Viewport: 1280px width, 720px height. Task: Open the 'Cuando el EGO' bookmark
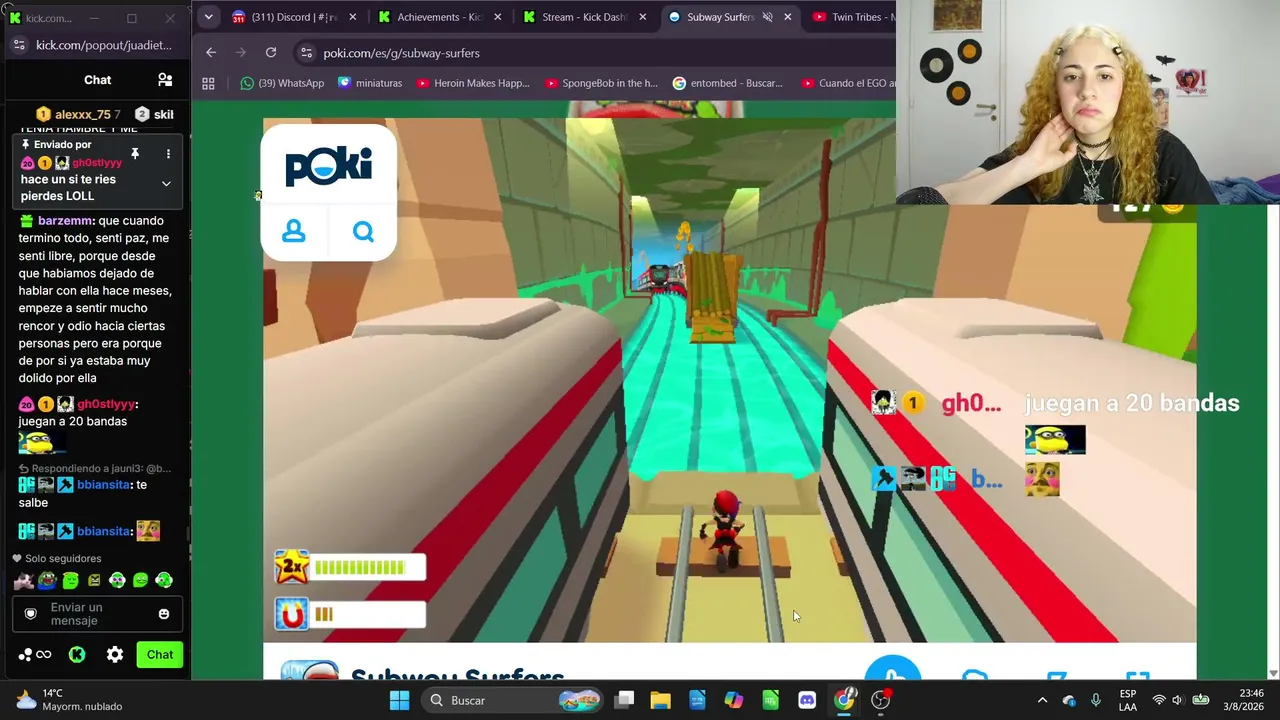tap(847, 83)
